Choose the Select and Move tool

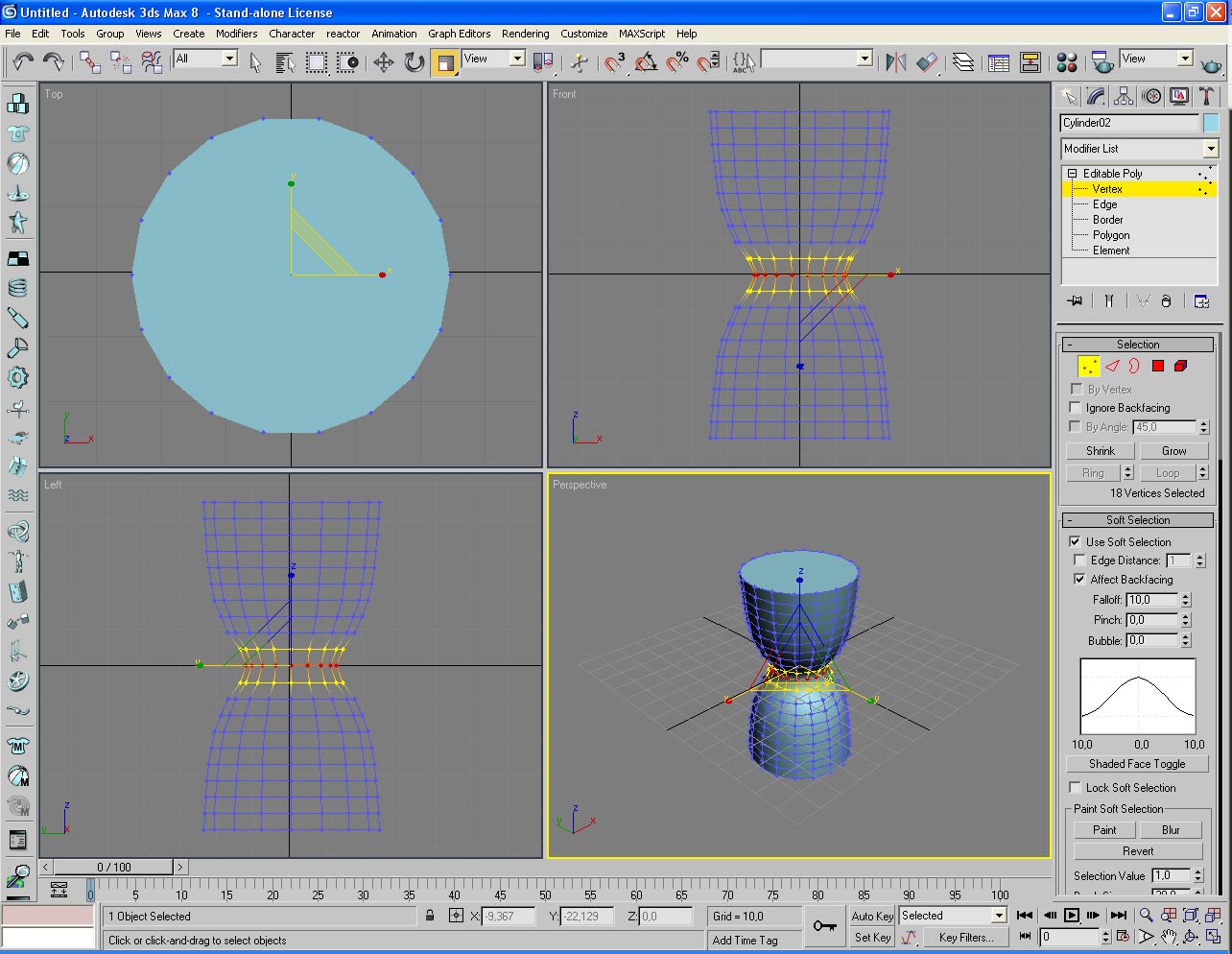(x=384, y=62)
